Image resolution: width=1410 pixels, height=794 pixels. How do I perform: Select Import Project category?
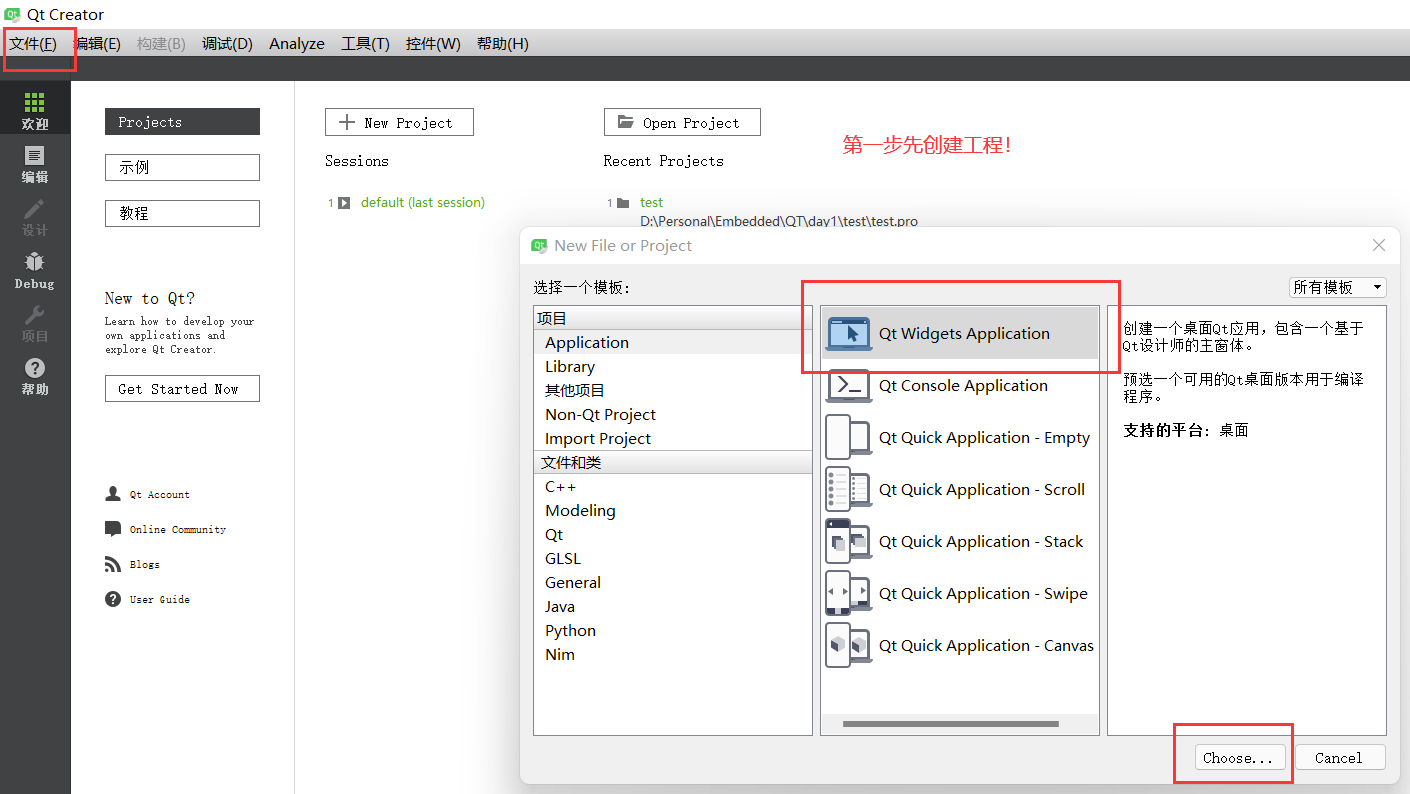click(673, 439)
